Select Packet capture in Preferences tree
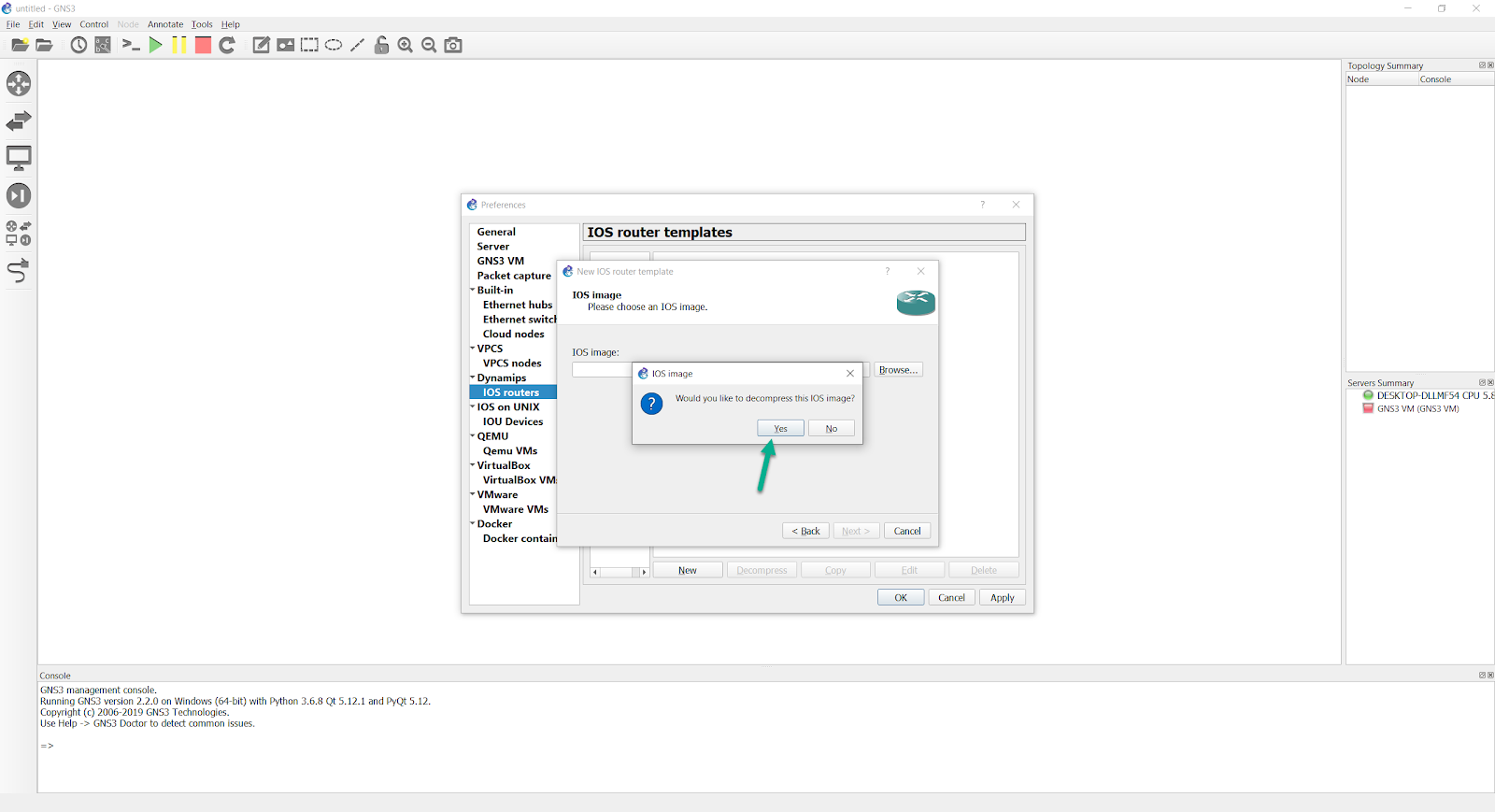The width and height of the screenshot is (1495, 812). (x=514, y=276)
